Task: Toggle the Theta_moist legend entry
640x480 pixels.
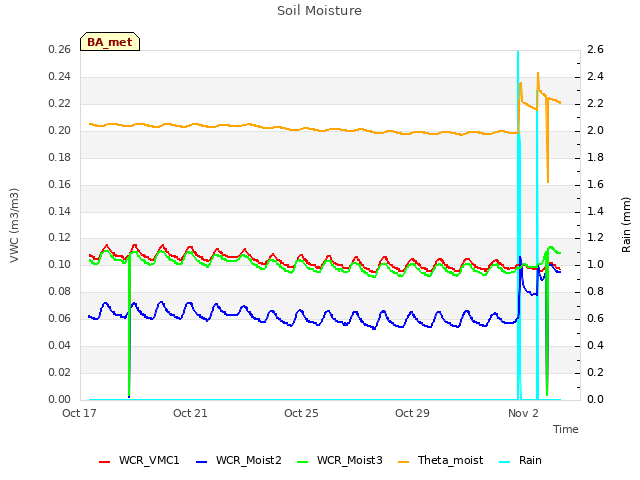Action: click(x=440, y=460)
